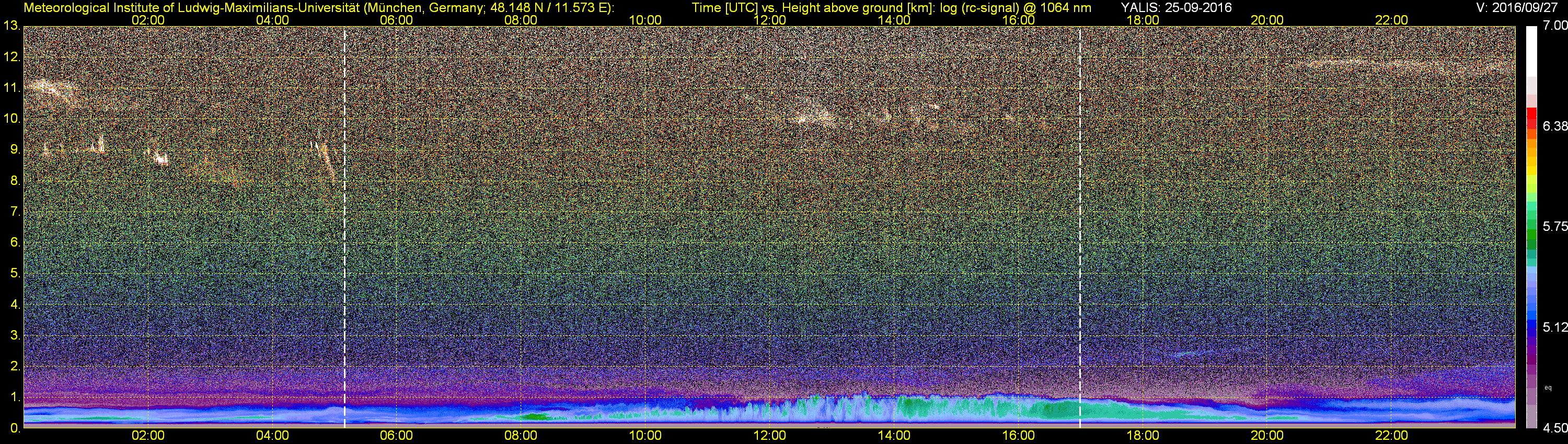Image resolution: width=1568 pixels, height=444 pixels.
Task: Click the small 'eq' label beside color bar
Action: tap(1549, 388)
